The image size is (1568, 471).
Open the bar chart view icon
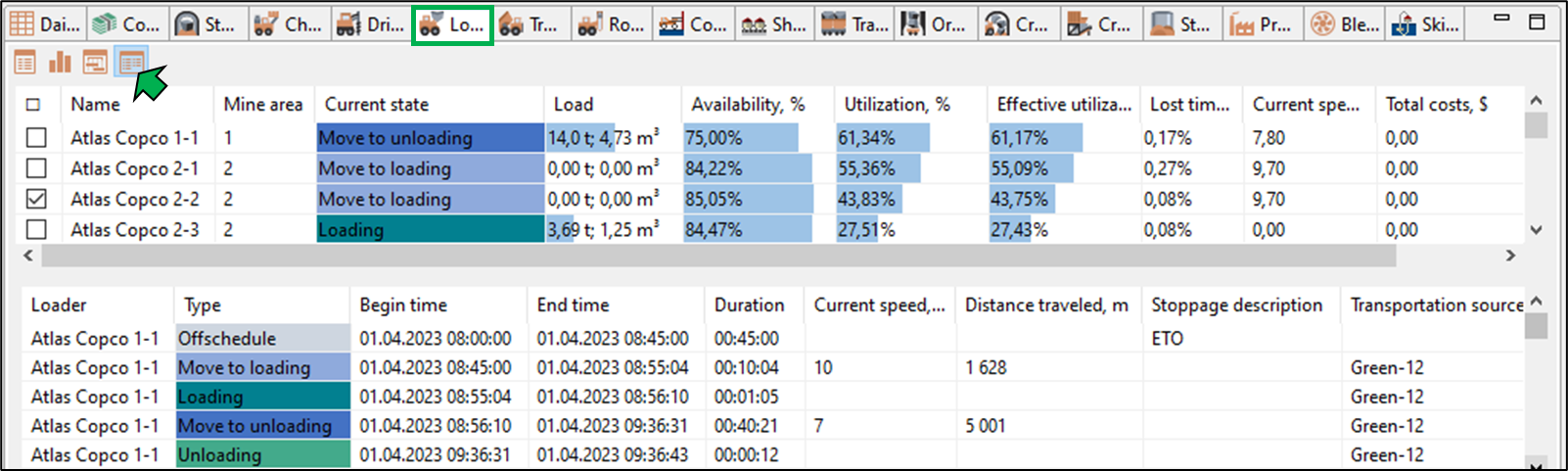60,63
